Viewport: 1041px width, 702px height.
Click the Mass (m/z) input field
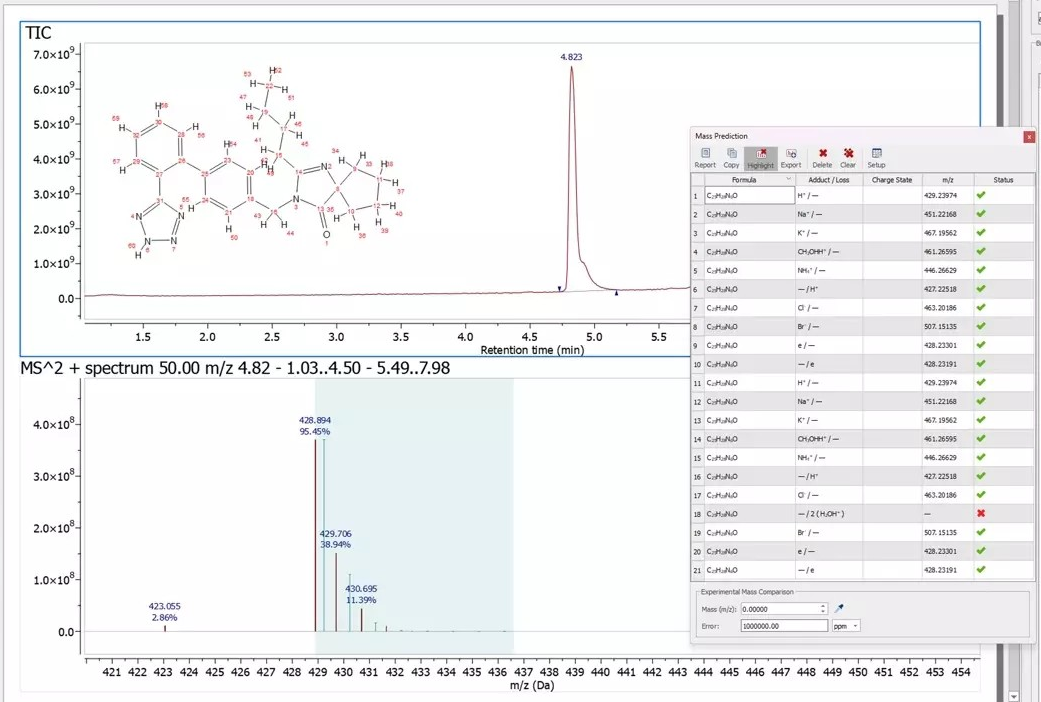click(778, 608)
